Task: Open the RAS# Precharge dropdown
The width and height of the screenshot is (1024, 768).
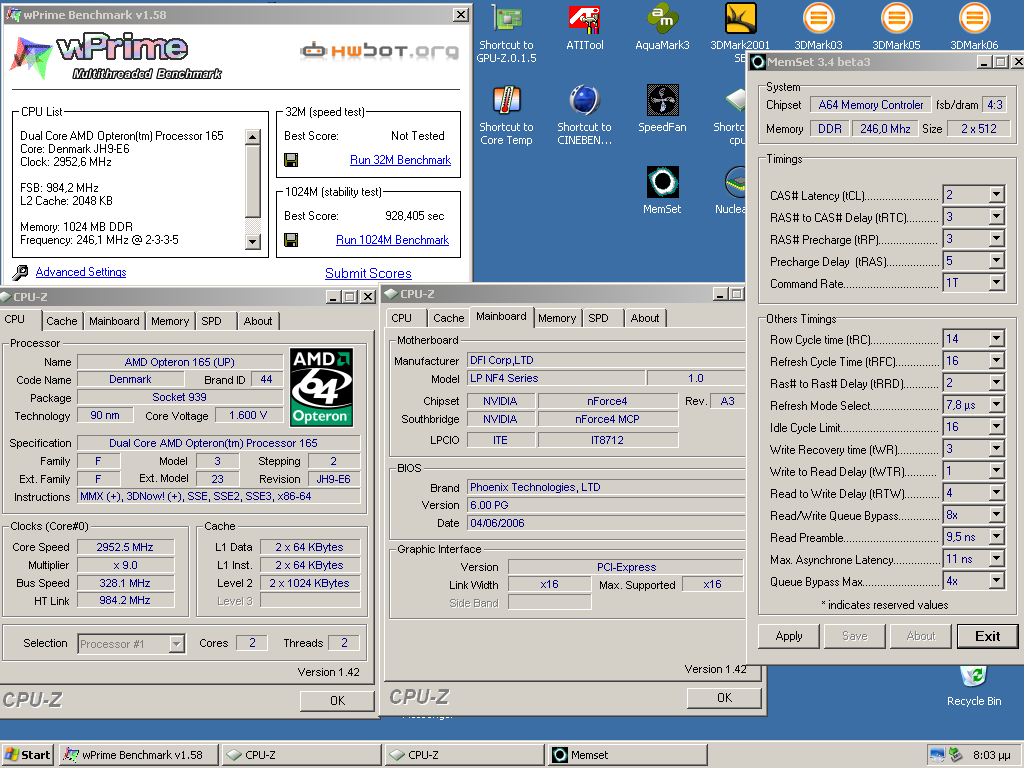Action: pos(997,239)
